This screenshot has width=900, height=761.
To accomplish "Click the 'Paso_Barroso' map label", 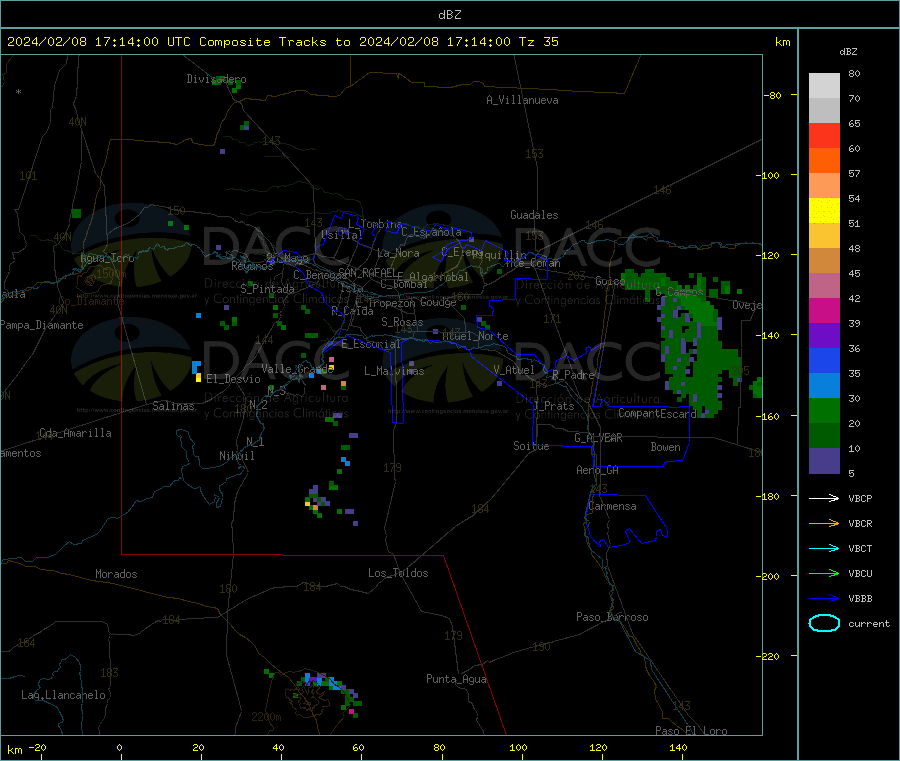I will pos(612,617).
